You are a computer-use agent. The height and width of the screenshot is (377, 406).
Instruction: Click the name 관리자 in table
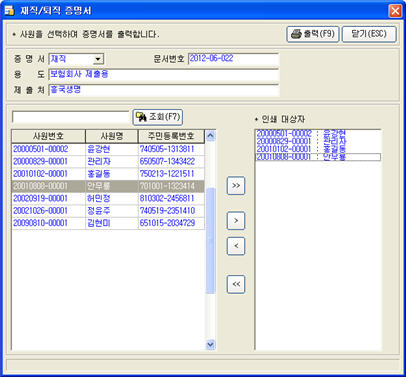point(99,161)
